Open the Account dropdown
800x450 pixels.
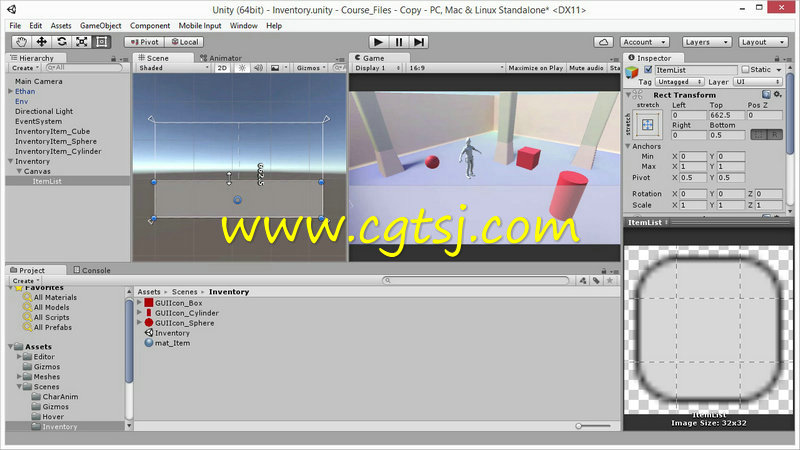[644, 42]
